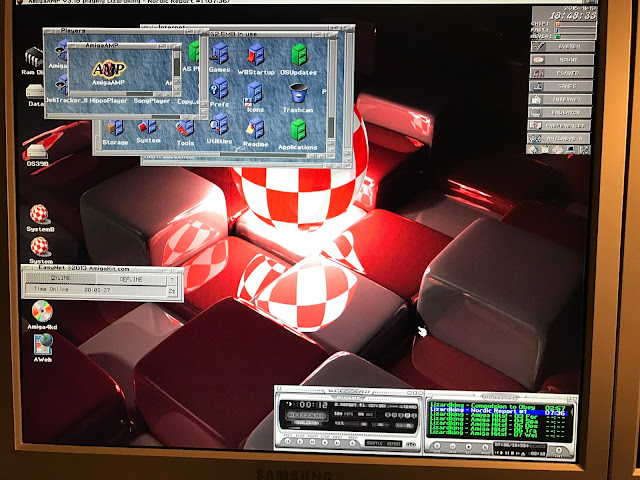The image size is (640, 480).
Task: Open the AmigaAMP program icon
Action: click(x=109, y=72)
